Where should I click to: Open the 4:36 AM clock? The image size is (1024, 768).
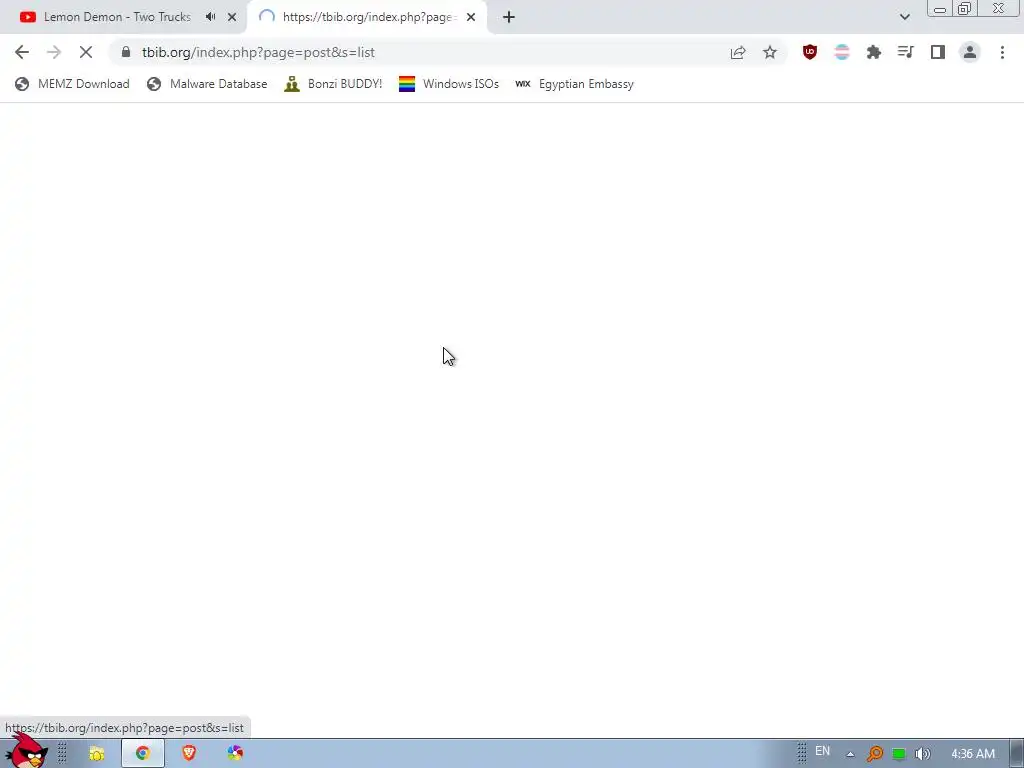(x=973, y=754)
